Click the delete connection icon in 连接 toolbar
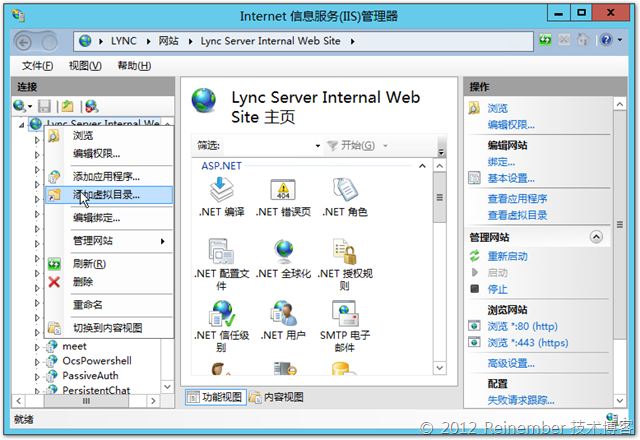Image resolution: width=640 pixels, height=440 pixels. tap(91, 107)
